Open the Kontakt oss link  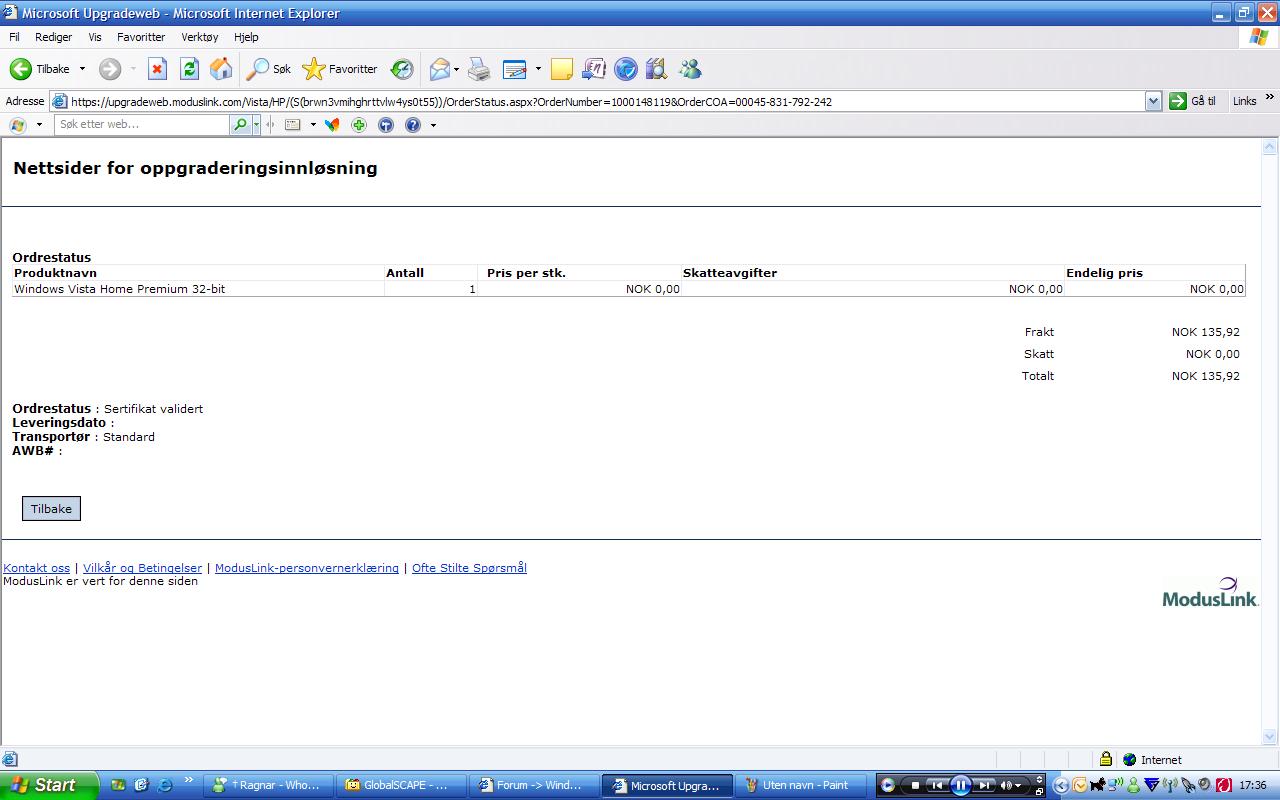(x=37, y=568)
